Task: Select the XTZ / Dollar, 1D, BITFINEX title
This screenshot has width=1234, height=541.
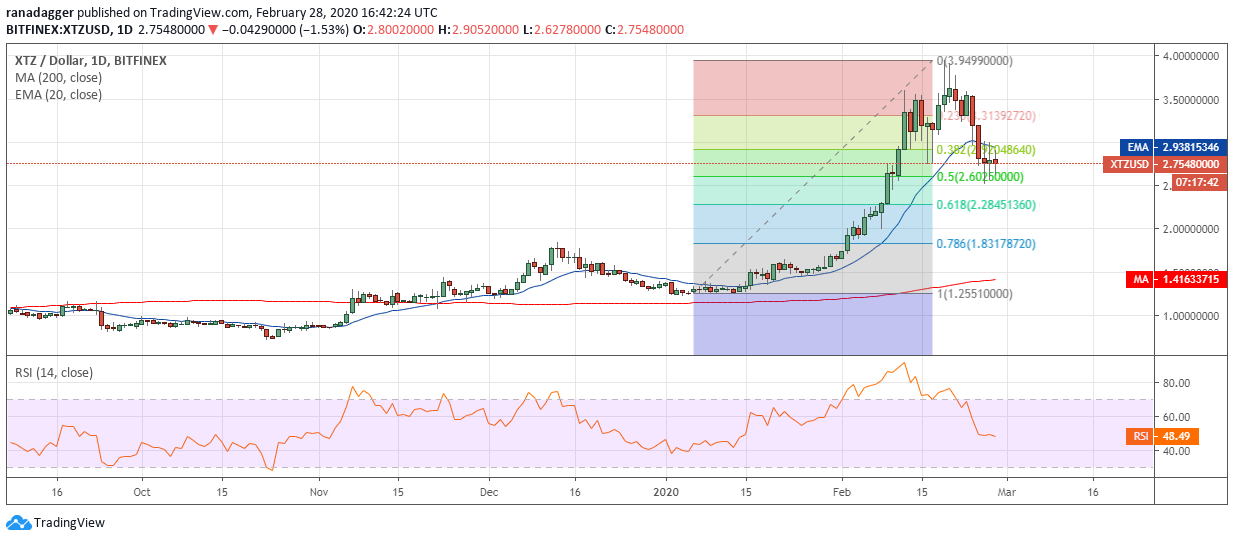Action: [x=91, y=60]
